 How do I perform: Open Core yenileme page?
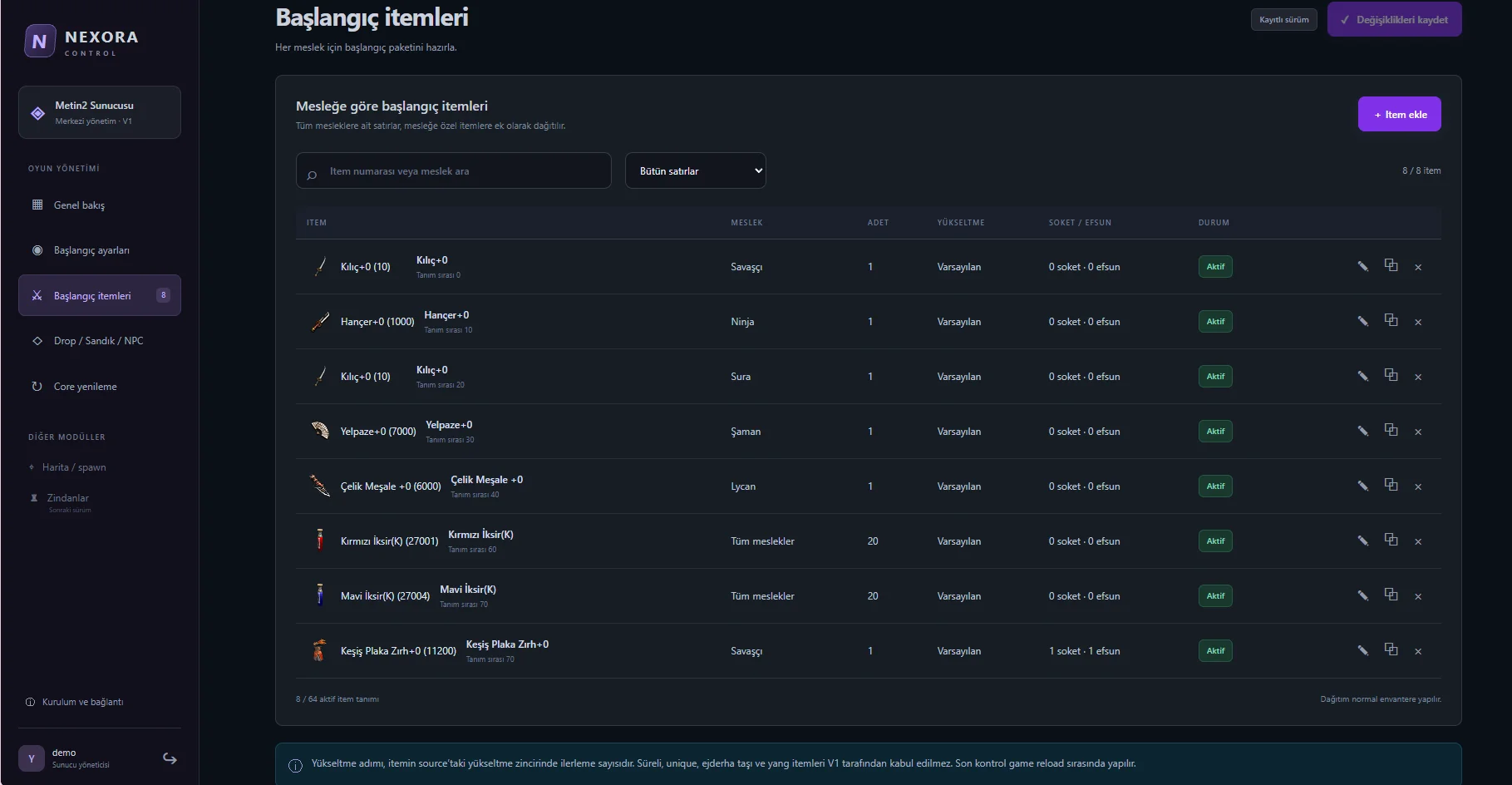click(x=100, y=387)
